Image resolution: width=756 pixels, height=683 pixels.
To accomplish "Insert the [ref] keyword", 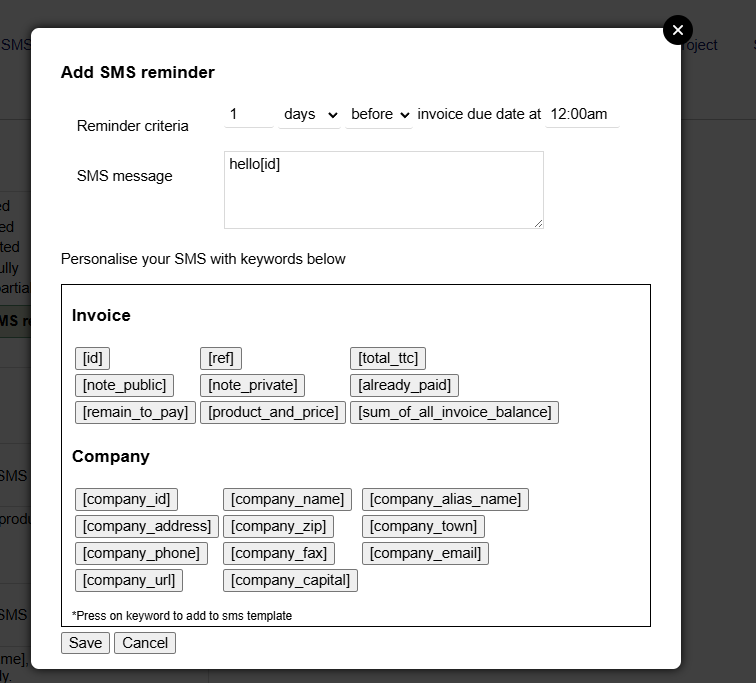I will 221,358.
